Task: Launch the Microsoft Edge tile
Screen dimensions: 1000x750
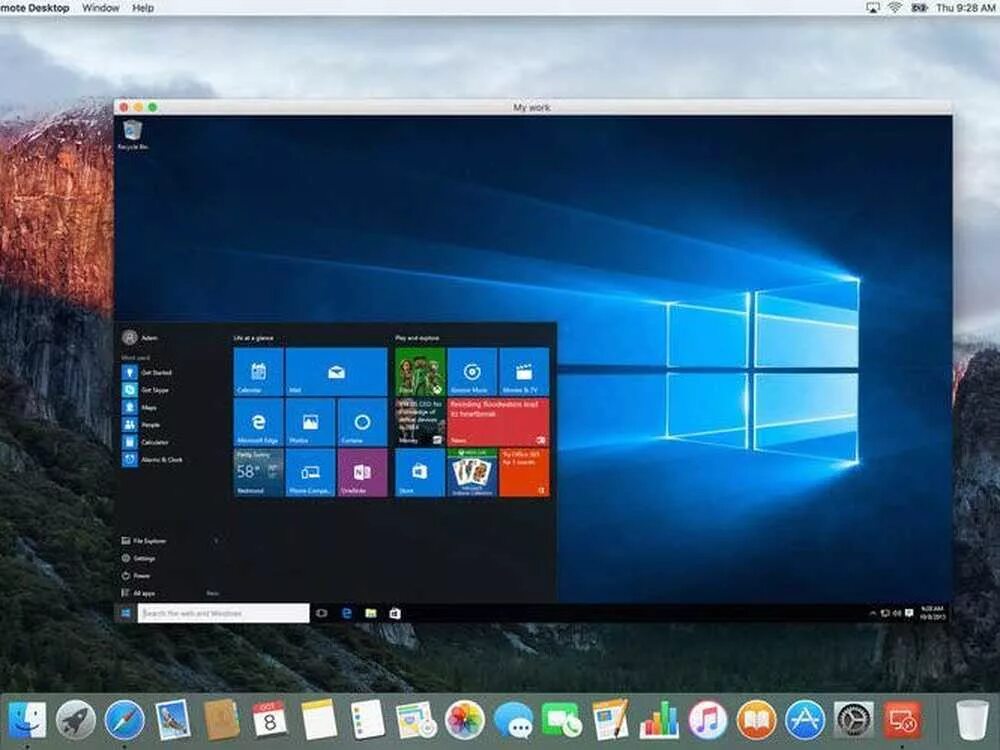Action: (x=258, y=422)
